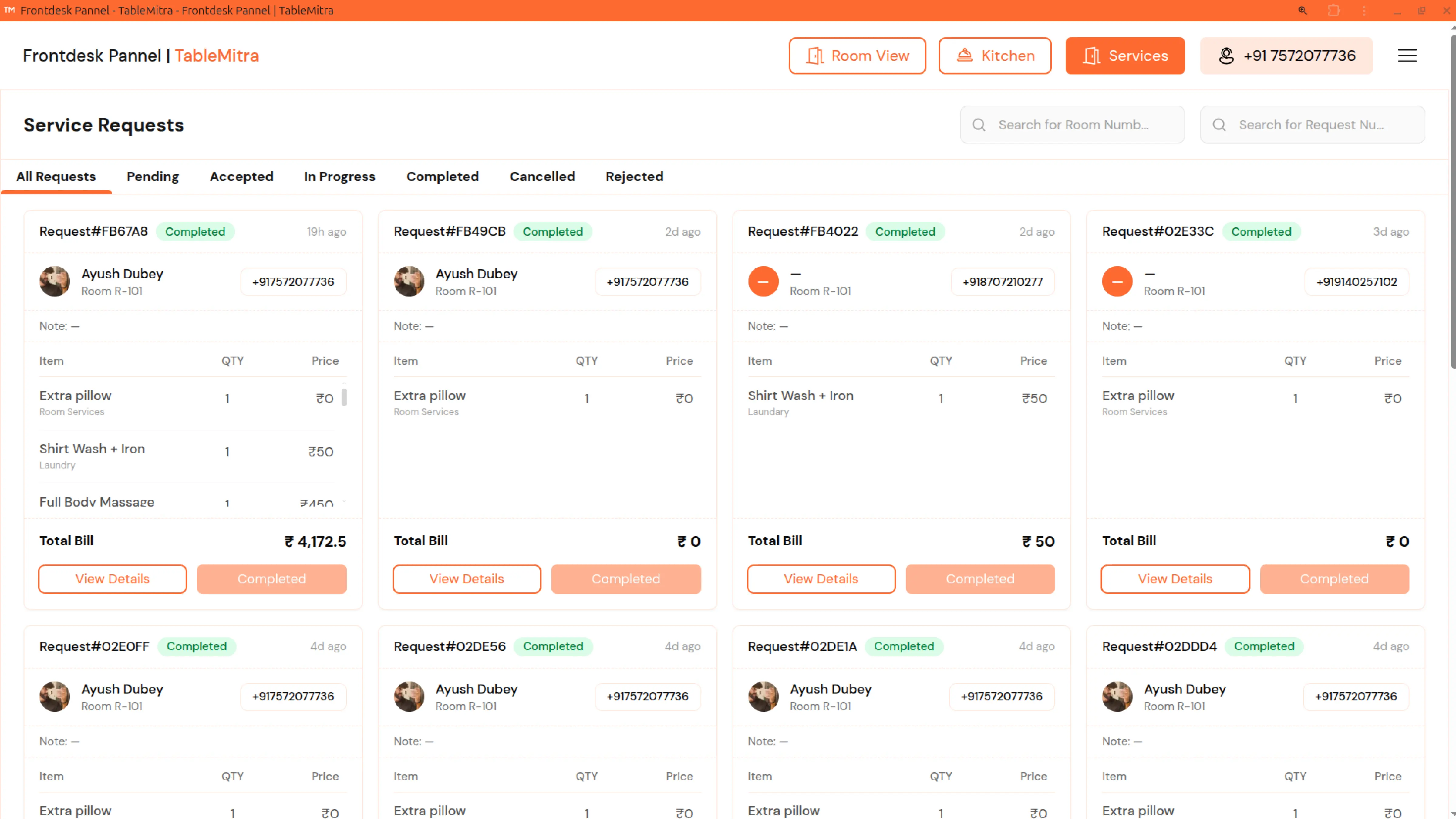Select the Cancelled tab
Viewport: 1456px width, 819px height.
542,176
